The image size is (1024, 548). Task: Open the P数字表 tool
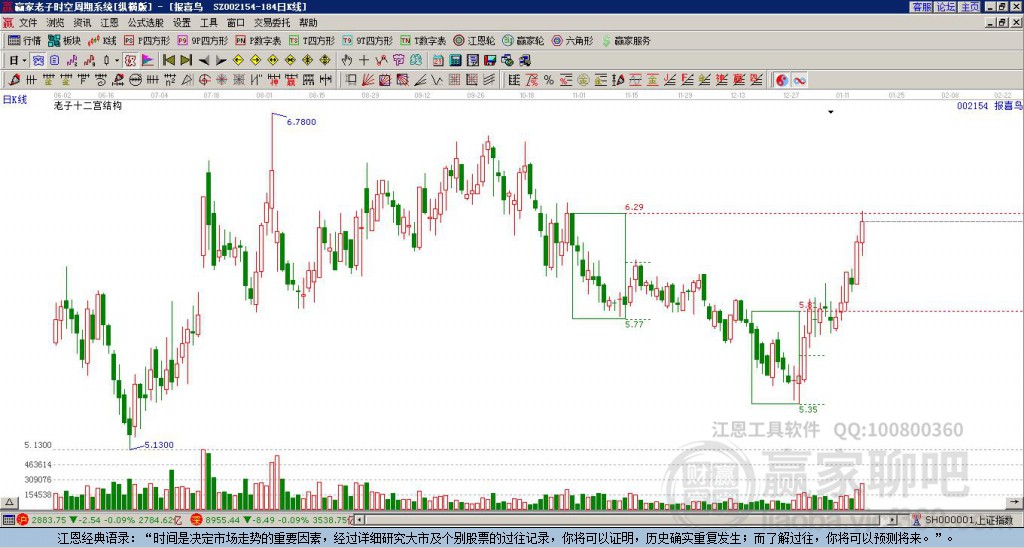[x=258, y=40]
